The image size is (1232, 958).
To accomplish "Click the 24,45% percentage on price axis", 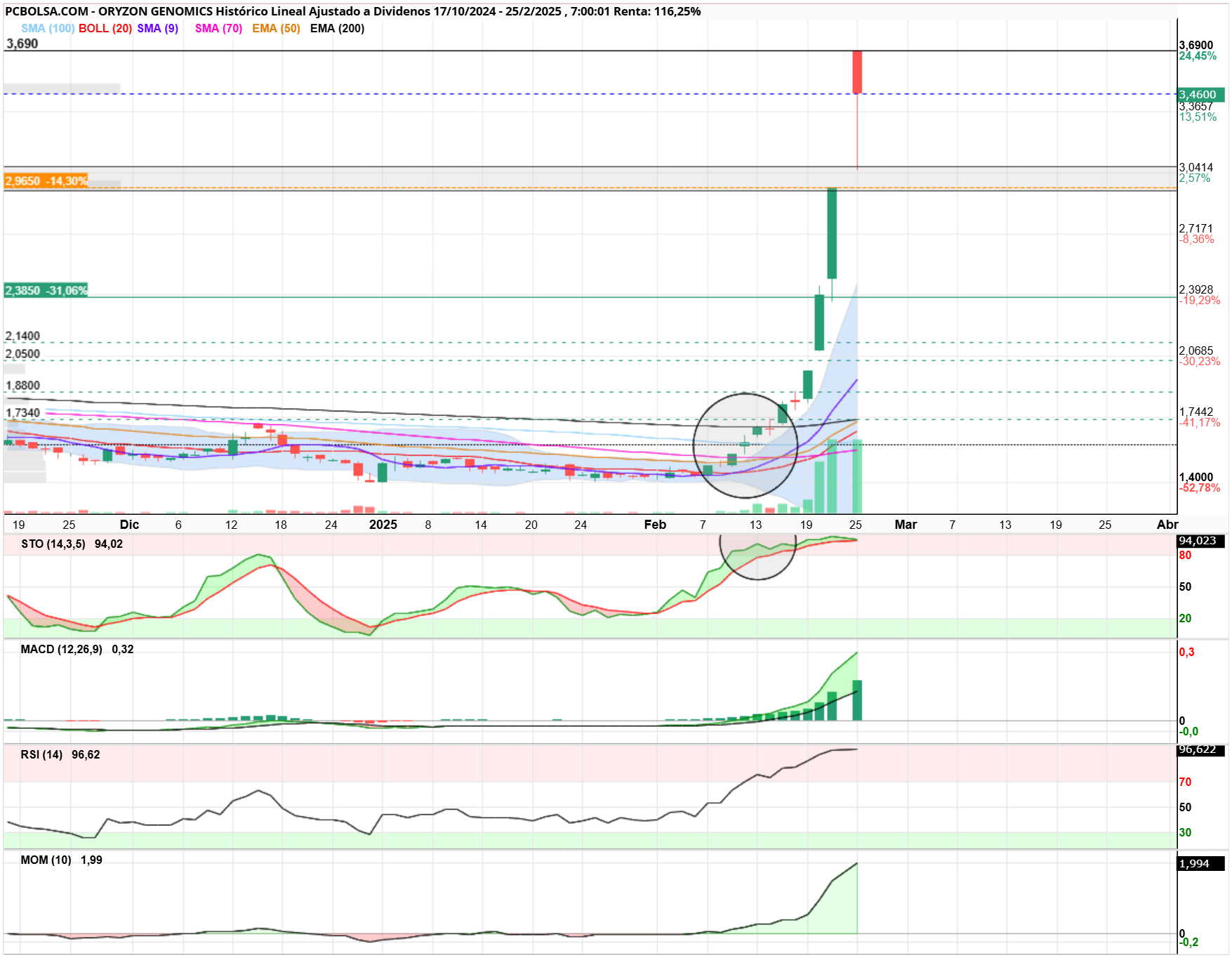I will 1198,56.
